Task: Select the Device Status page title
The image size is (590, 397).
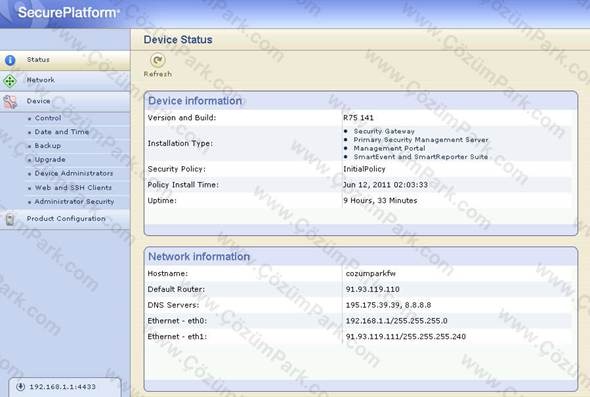Action: 178,40
